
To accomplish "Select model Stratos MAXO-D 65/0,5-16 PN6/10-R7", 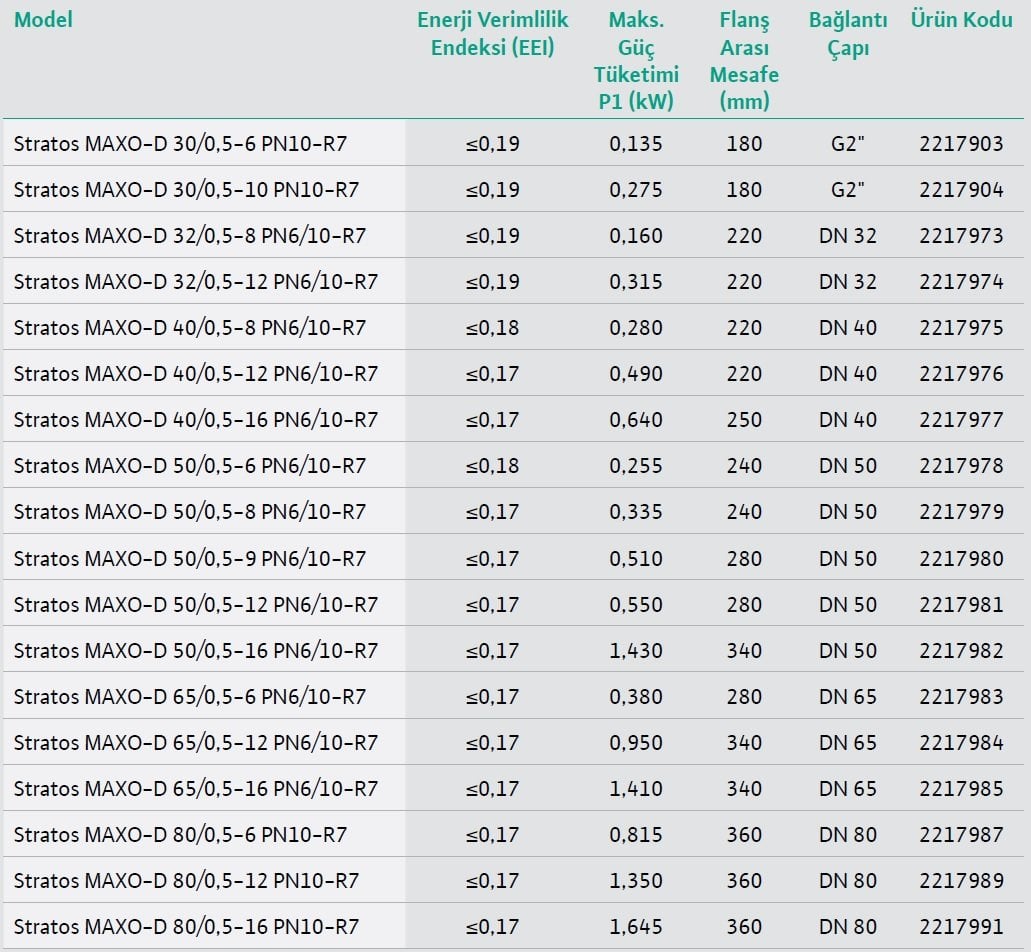I will [x=196, y=788].
